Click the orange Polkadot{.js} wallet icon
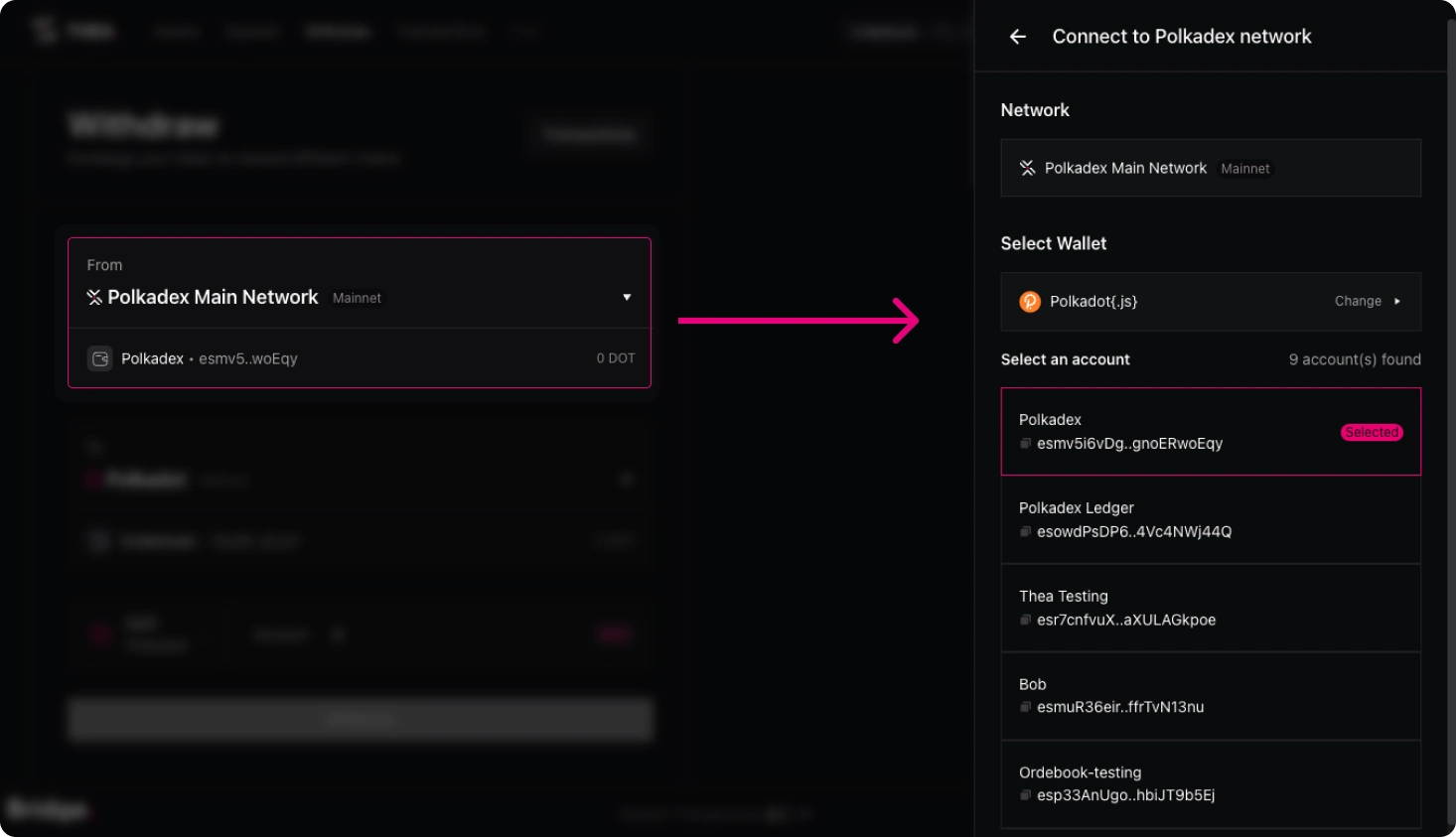1456x837 pixels. tap(1030, 302)
